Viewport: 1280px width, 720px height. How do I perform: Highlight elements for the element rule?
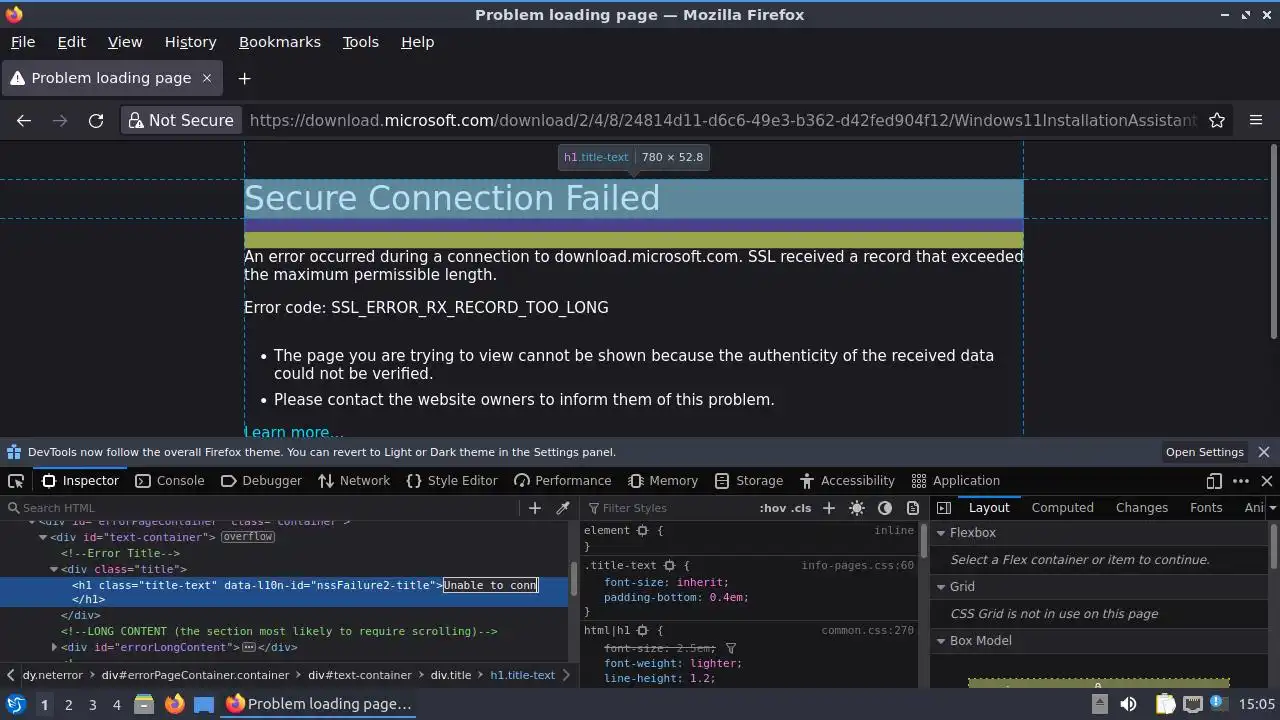643,531
